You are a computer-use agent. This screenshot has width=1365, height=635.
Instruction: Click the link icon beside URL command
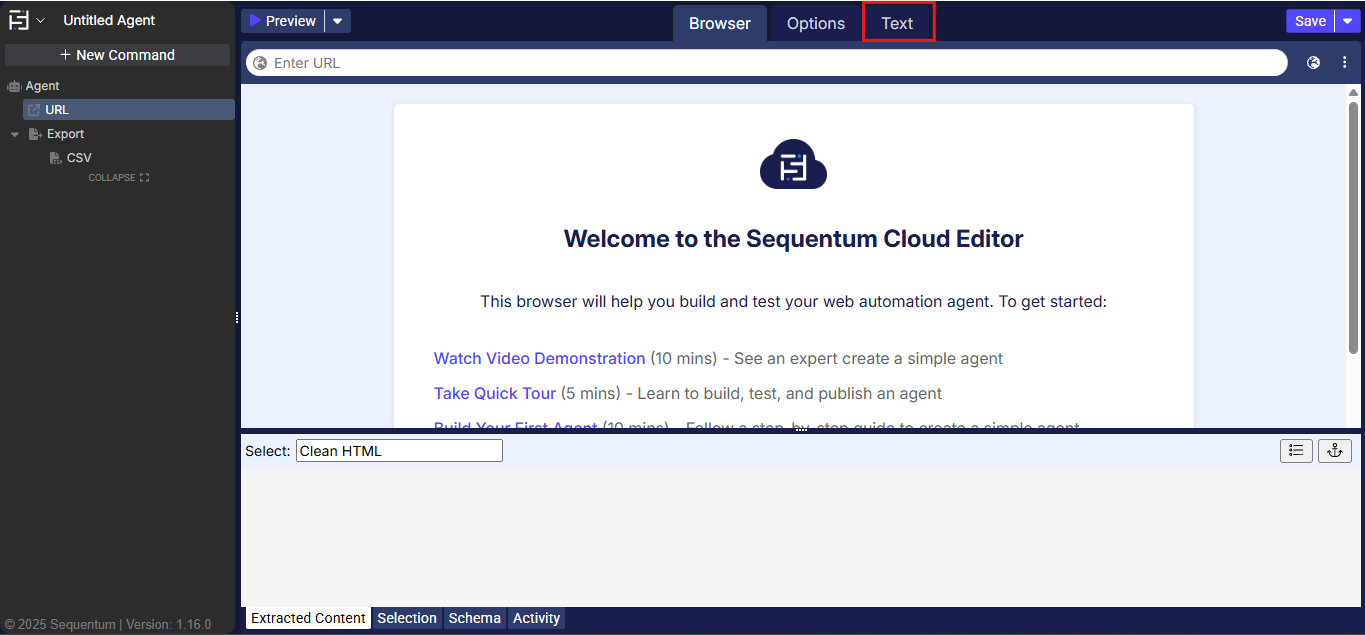click(x=34, y=110)
